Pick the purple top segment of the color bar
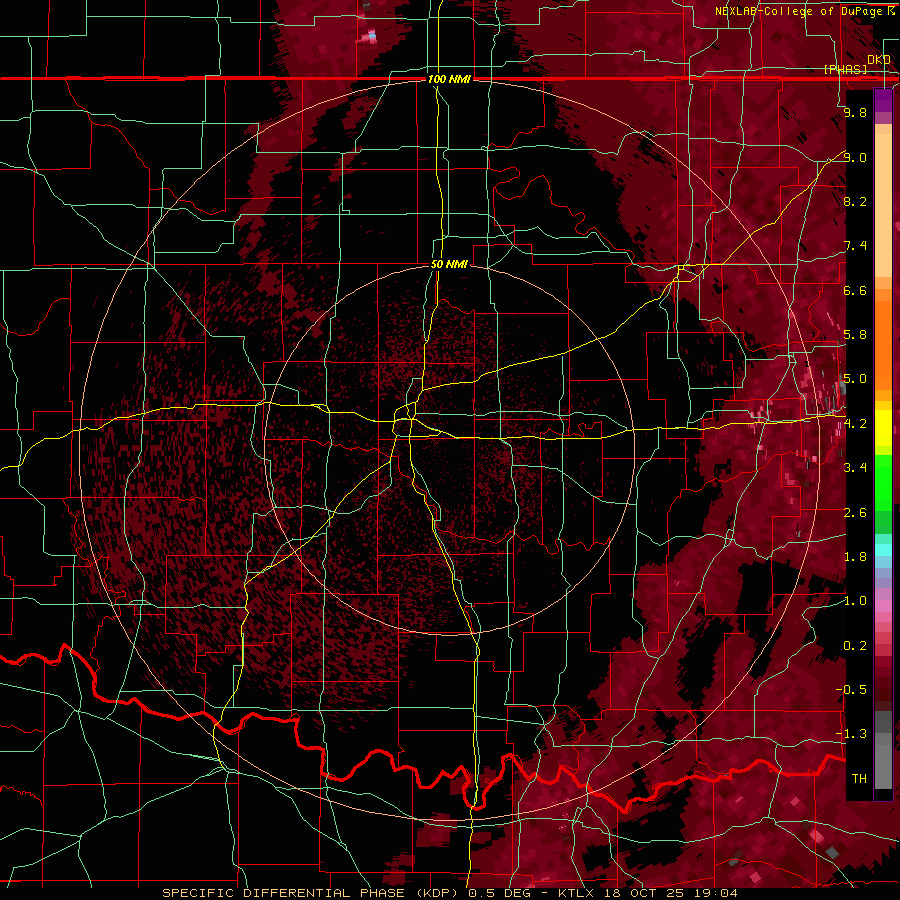Screen dimensions: 900x900 (883, 100)
